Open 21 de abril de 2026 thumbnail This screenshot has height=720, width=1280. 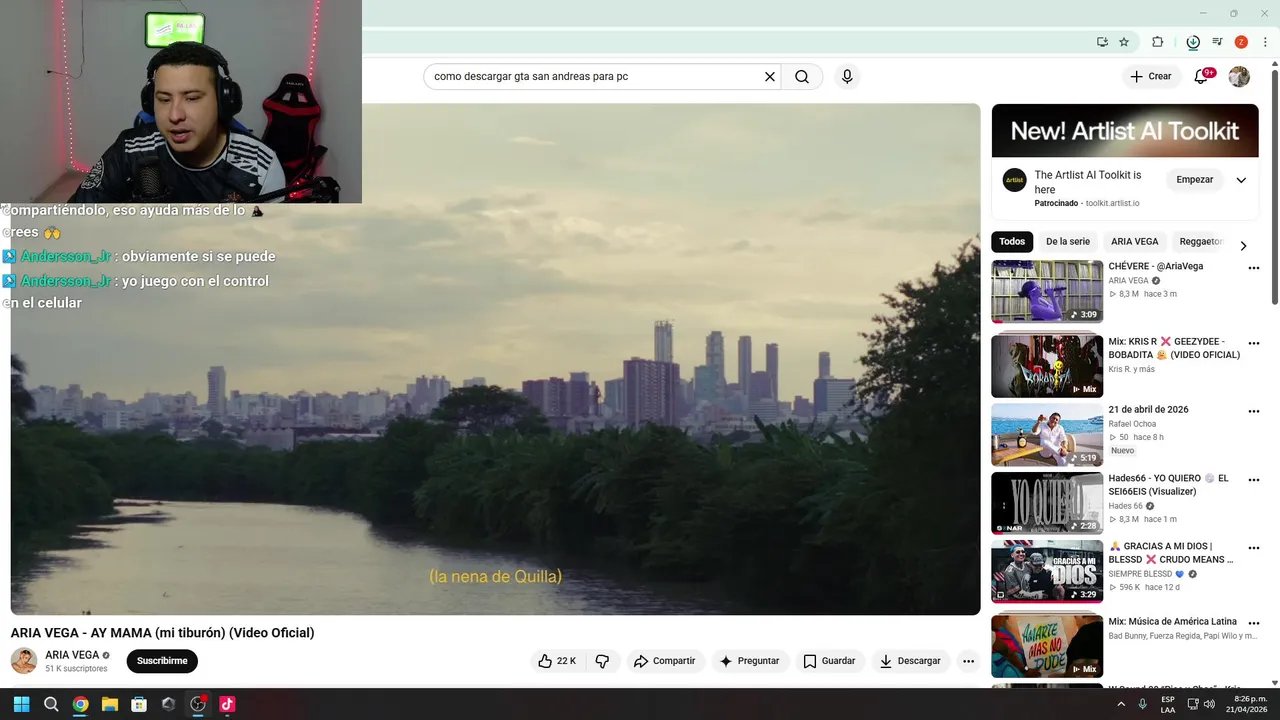[1047, 435]
